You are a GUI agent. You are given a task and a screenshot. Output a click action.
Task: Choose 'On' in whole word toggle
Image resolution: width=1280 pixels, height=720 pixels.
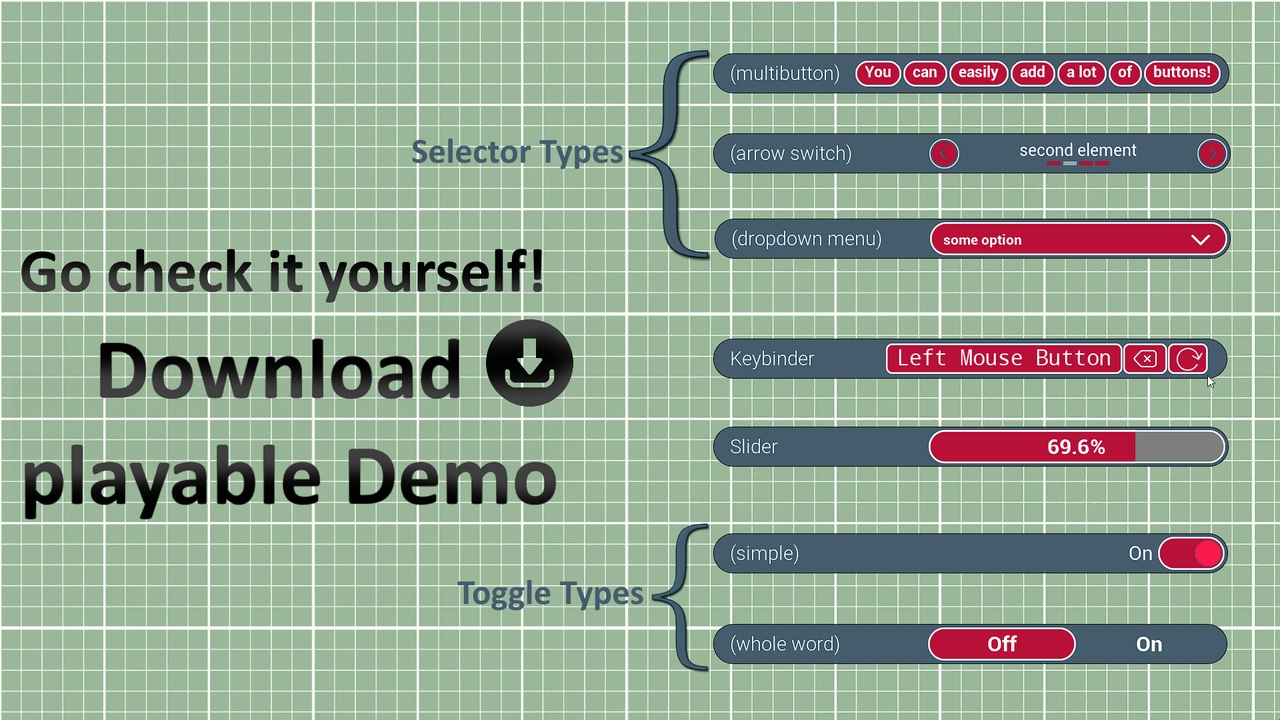coord(1149,644)
